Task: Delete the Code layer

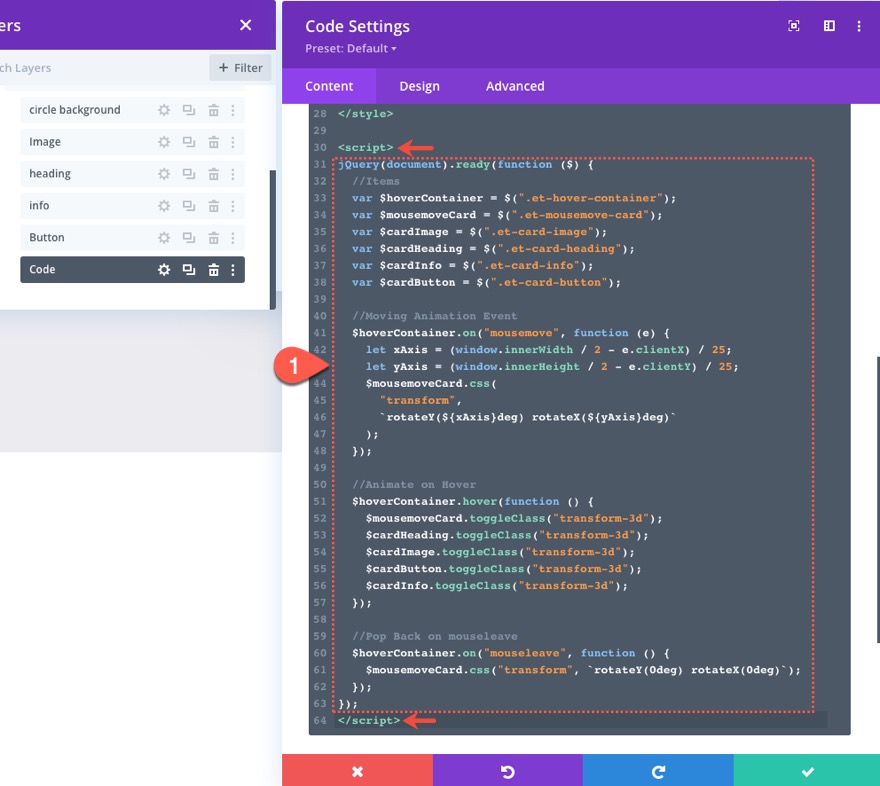Action: [213, 270]
